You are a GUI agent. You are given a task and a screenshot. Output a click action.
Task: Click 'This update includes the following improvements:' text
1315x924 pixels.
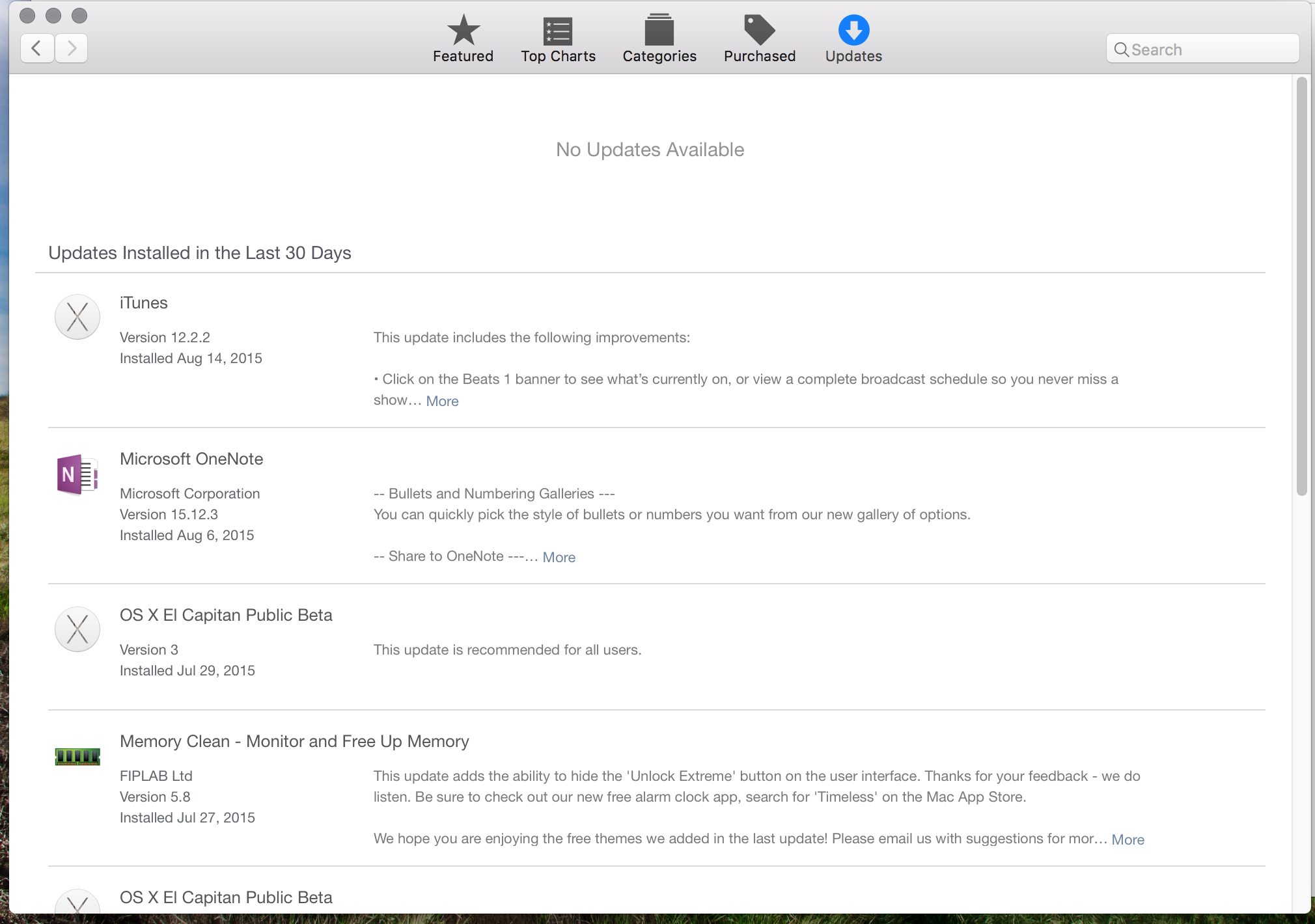[x=532, y=337]
